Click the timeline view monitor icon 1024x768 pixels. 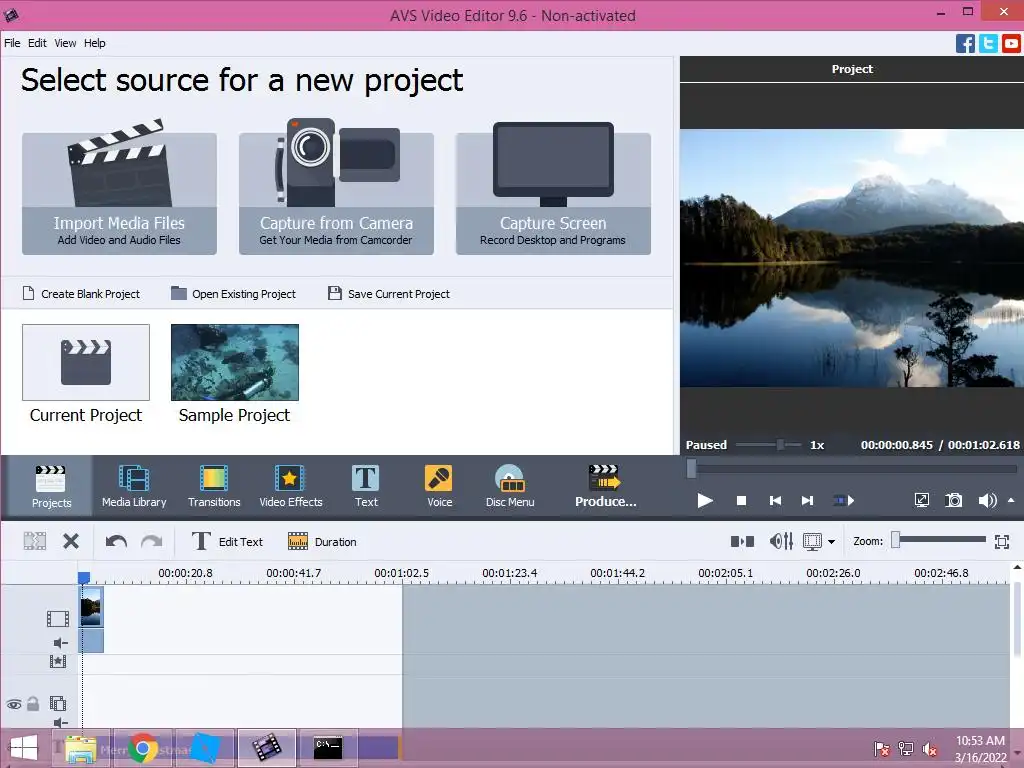812,541
